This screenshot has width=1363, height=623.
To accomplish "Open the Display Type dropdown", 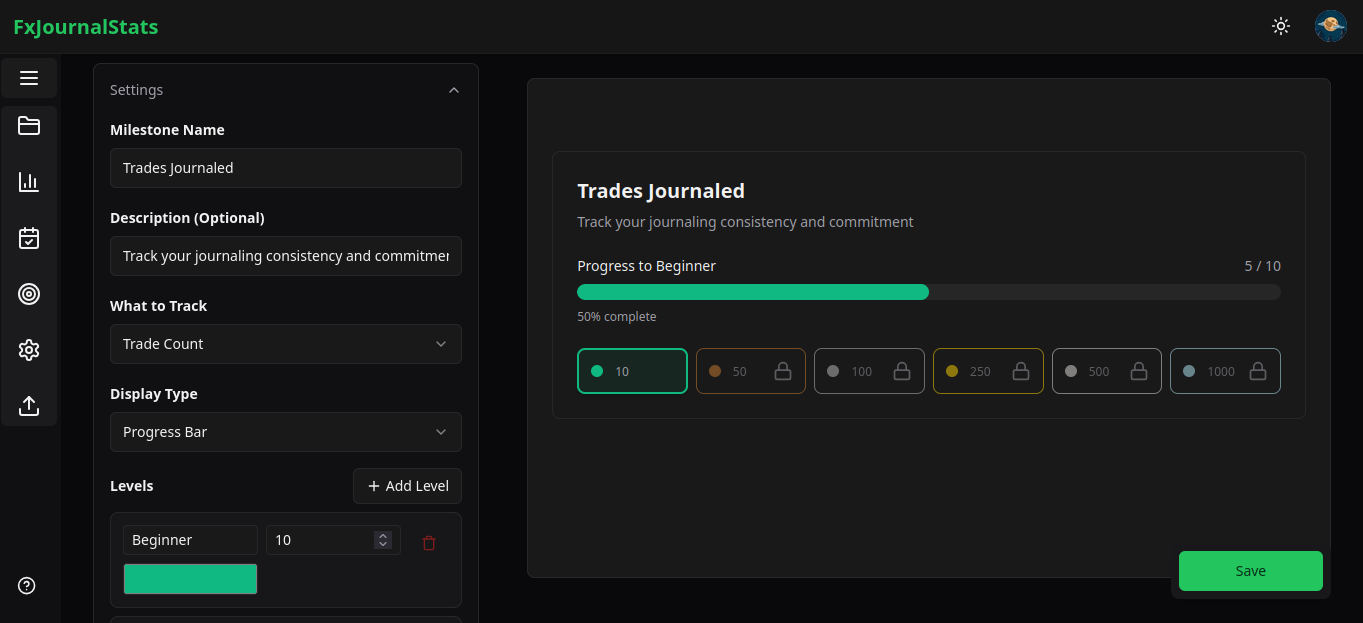I will 285,432.
